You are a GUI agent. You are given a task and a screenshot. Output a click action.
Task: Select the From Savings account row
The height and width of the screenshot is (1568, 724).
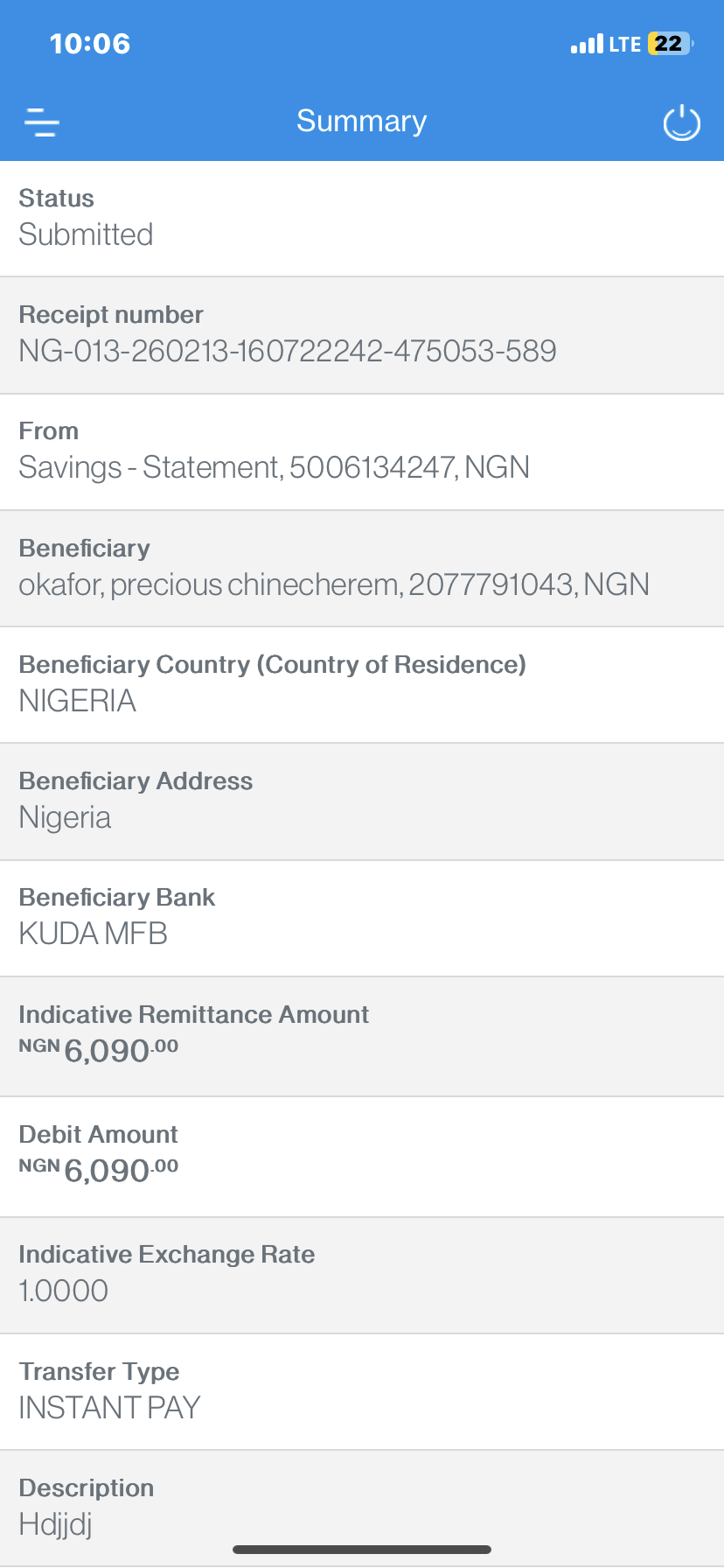(x=362, y=451)
